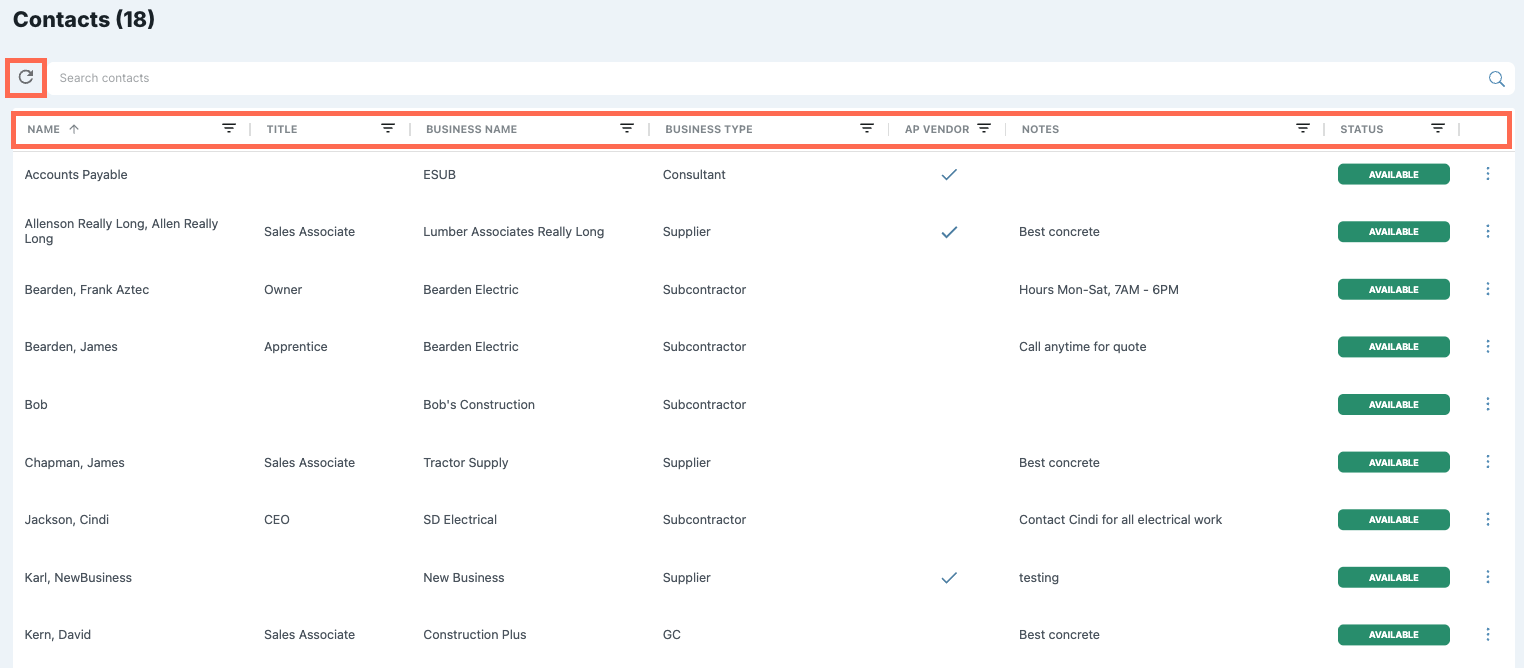
Task: Click the Available badge for Bob
Action: point(1394,404)
